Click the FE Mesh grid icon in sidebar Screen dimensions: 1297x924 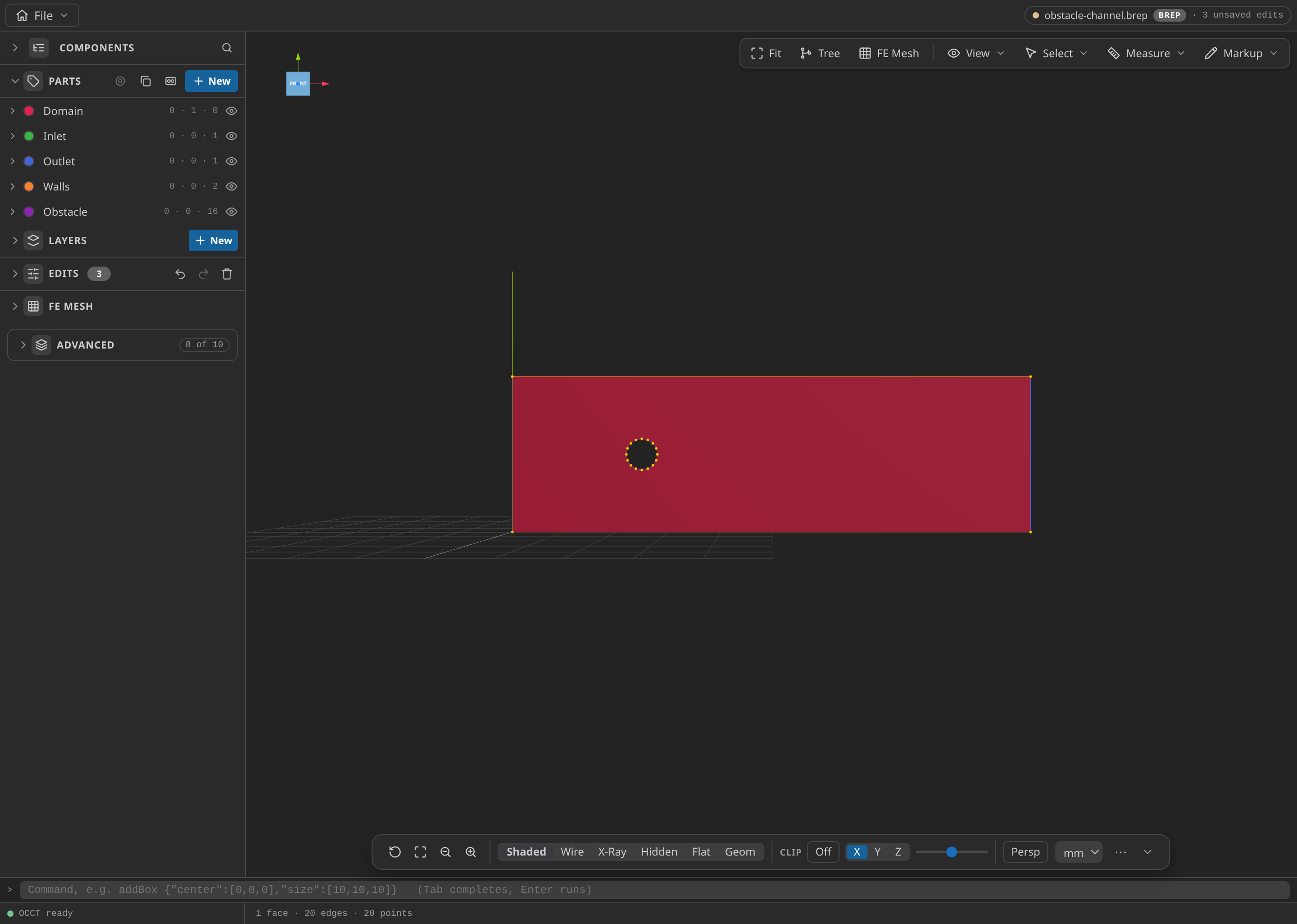point(34,306)
